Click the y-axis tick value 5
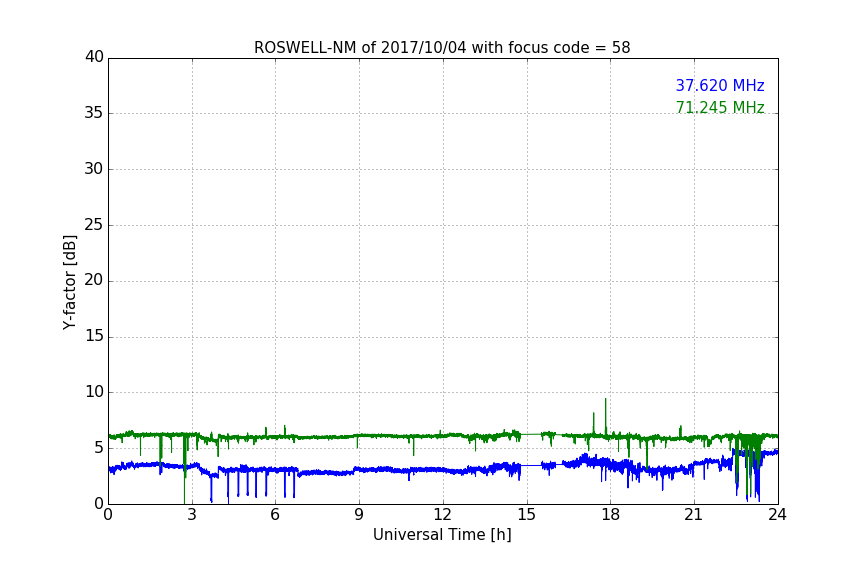 click(x=99, y=448)
